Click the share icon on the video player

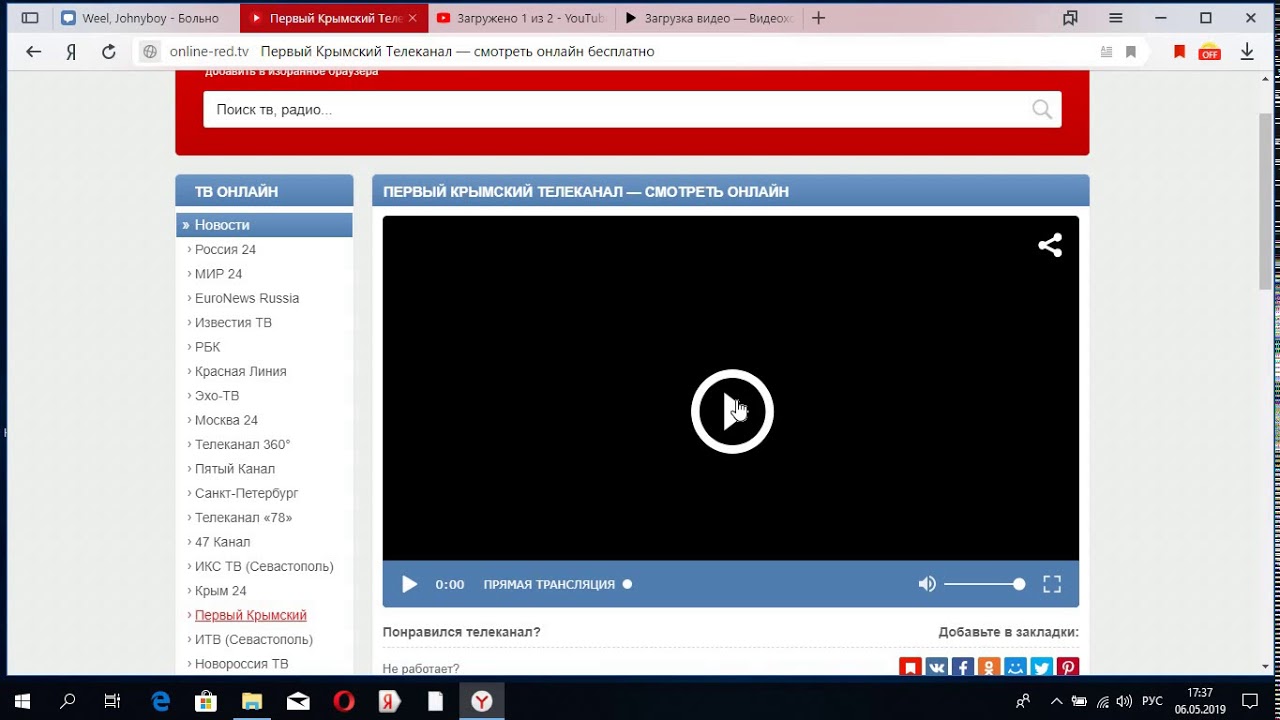tap(1049, 245)
